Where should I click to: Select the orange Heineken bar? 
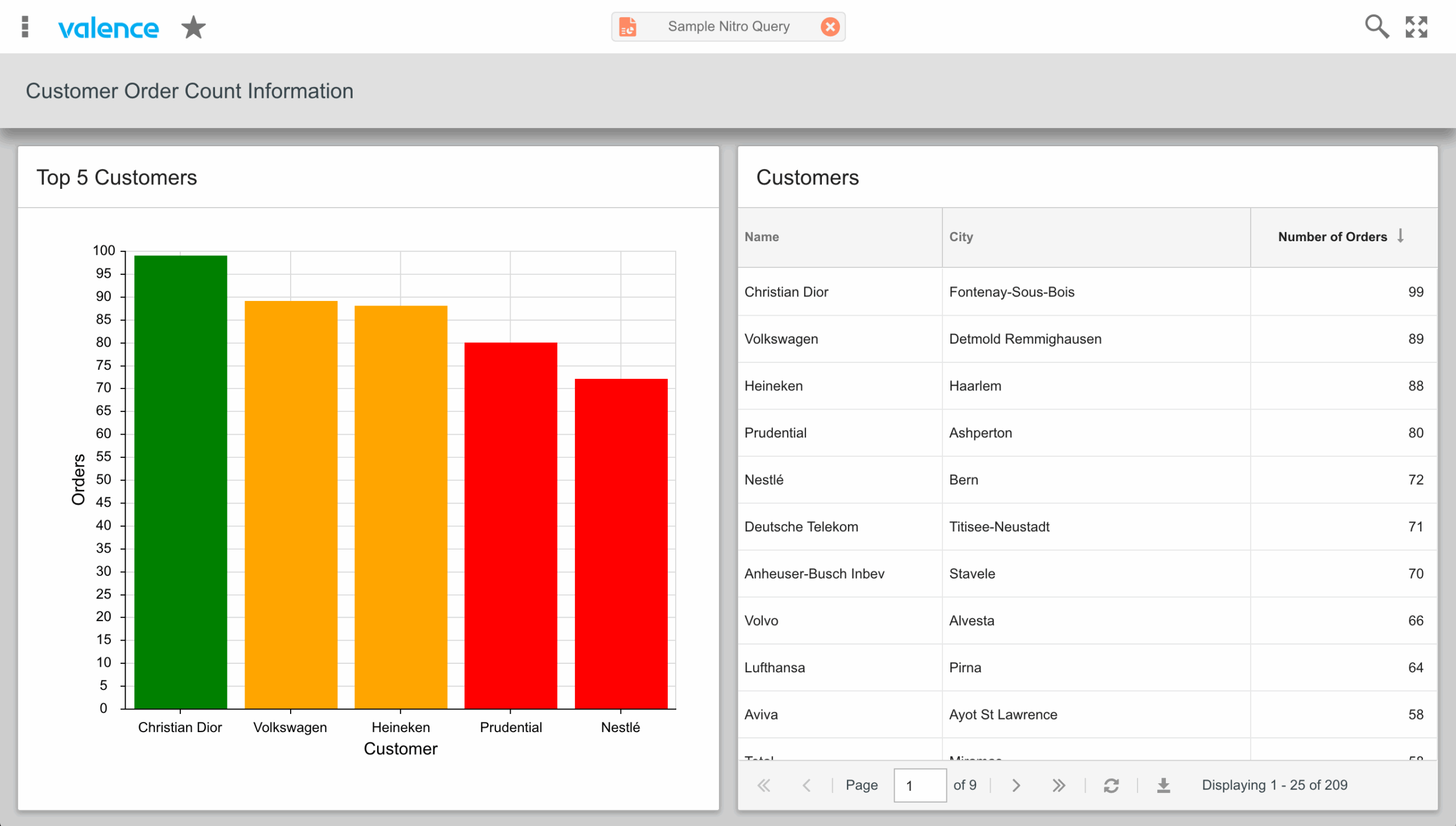coord(401,507)
